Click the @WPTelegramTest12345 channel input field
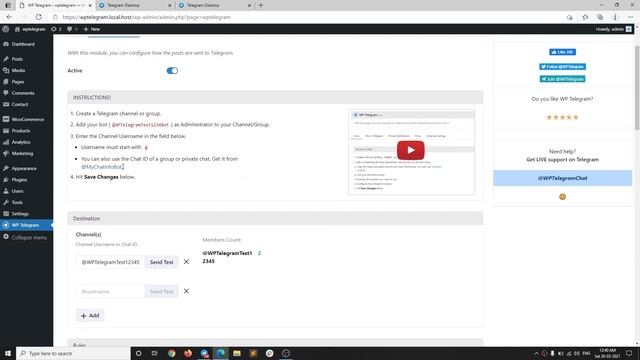The height and width of the screenshot is (360, 640). pos(110,262)
